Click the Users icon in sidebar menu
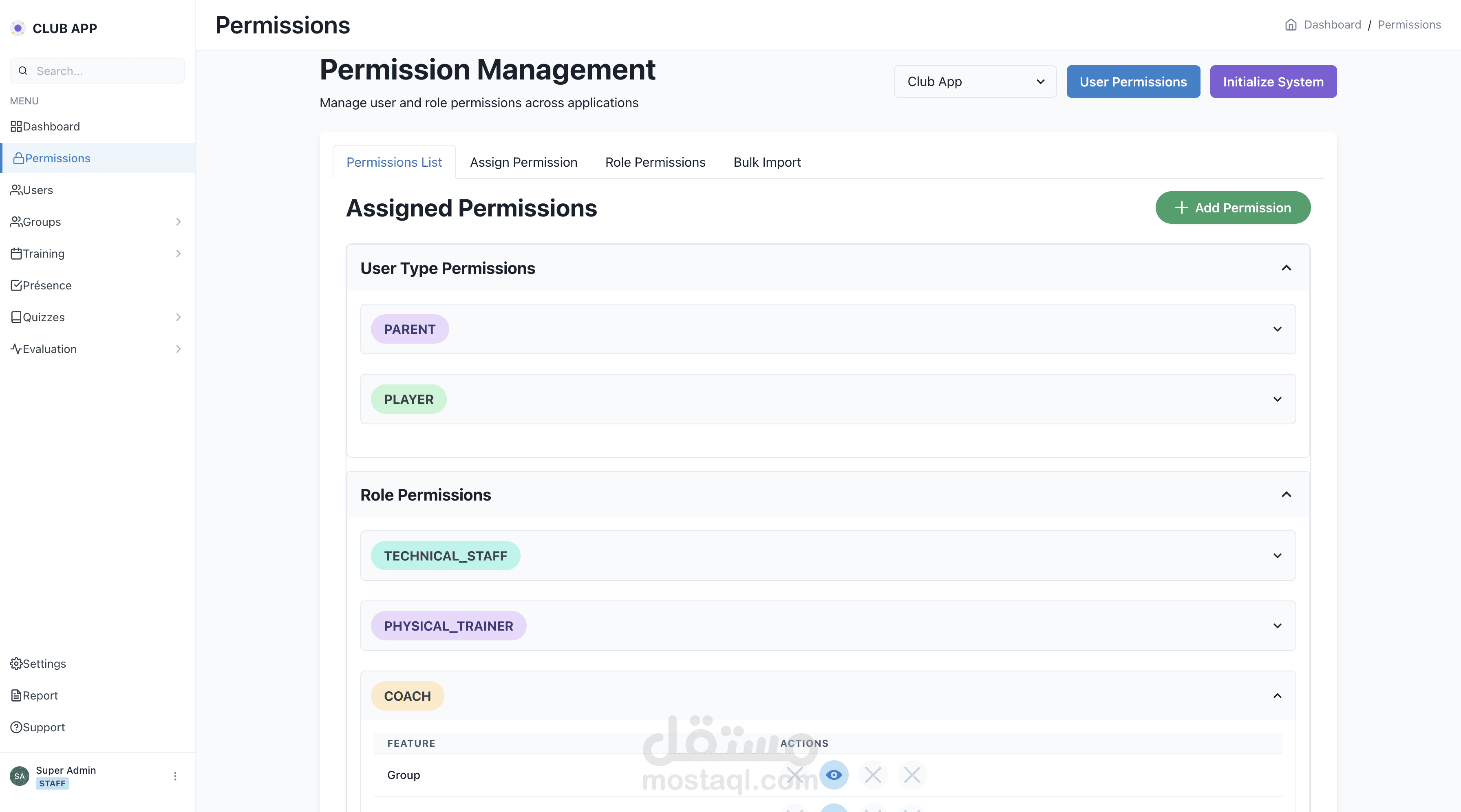The height and width of the screenshot is (812, 1461). click(x=16, y=190)
